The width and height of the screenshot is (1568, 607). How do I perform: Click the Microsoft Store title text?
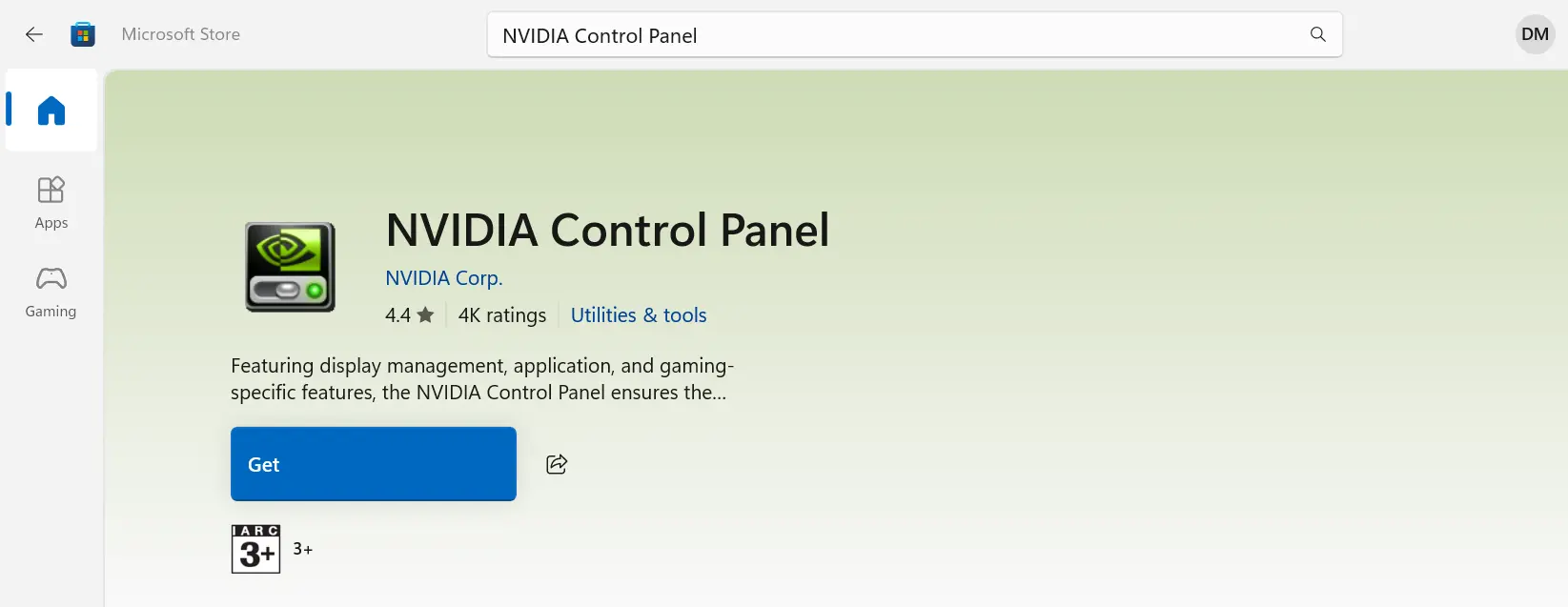(181, 34)
